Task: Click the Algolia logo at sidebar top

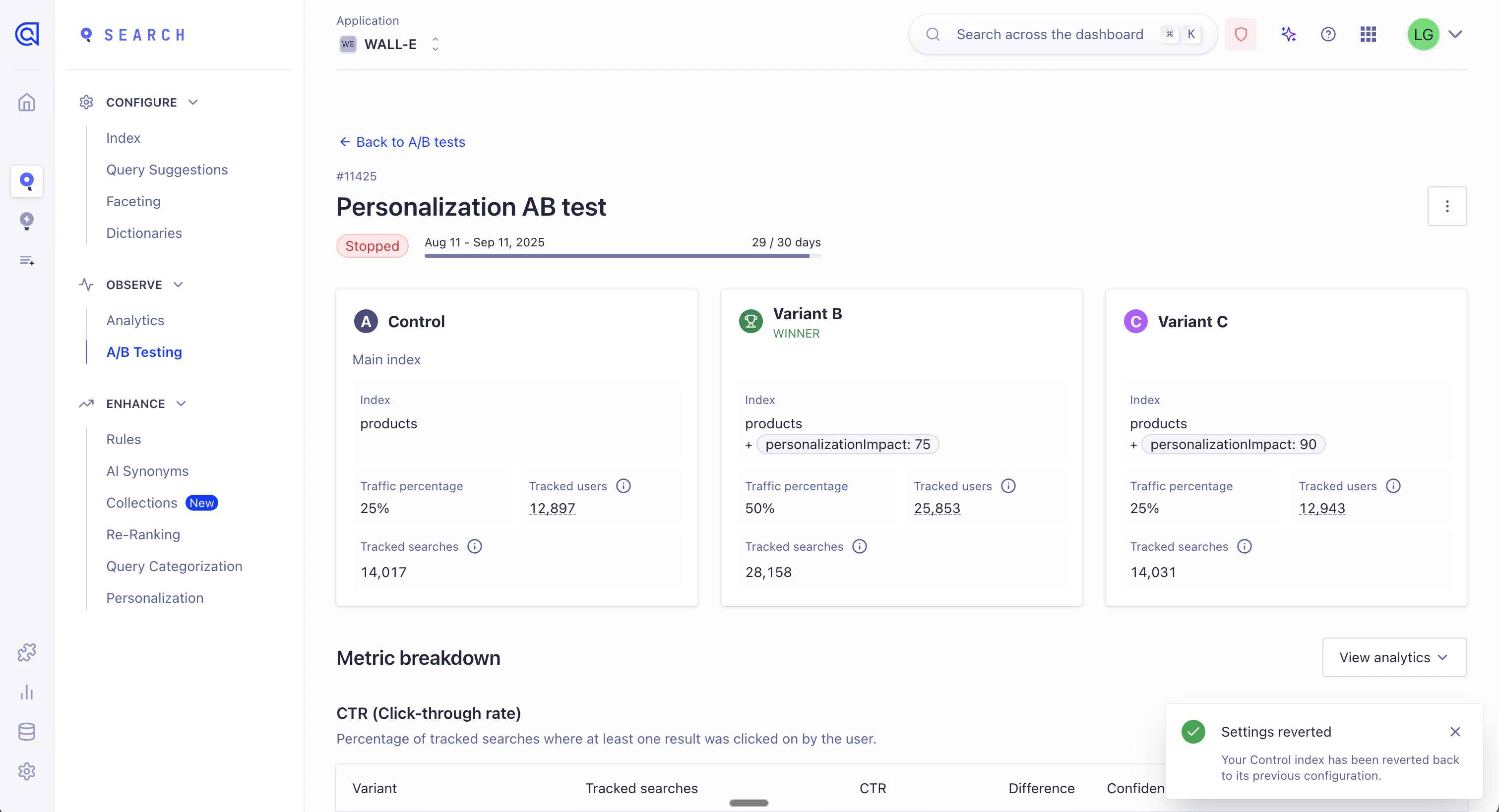Action: click(x=27, y=34)
